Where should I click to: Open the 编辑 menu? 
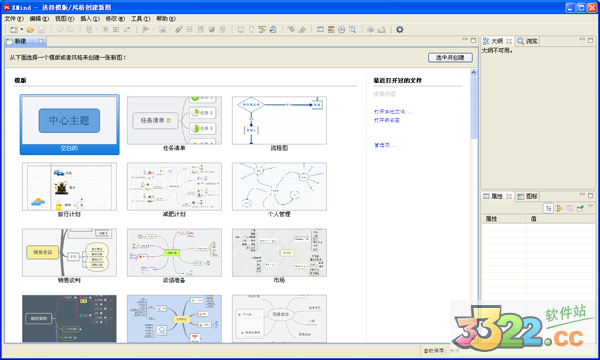pyautogui.click(x=39, y=18)
